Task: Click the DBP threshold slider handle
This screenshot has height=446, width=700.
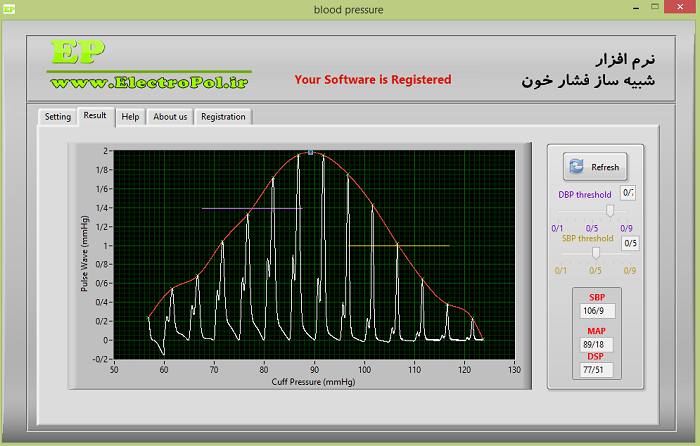Action: click(x=610, y=211)
